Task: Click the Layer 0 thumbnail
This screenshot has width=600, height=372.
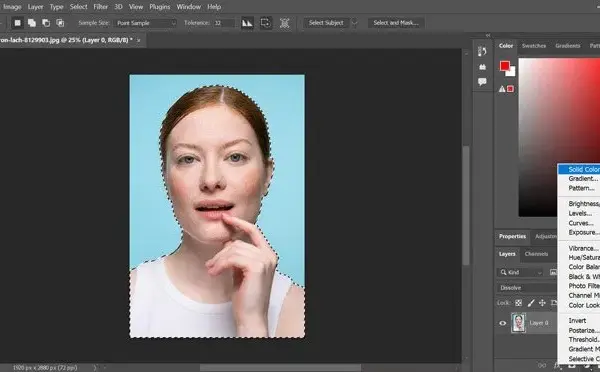Action: click(x=518, y=323)
